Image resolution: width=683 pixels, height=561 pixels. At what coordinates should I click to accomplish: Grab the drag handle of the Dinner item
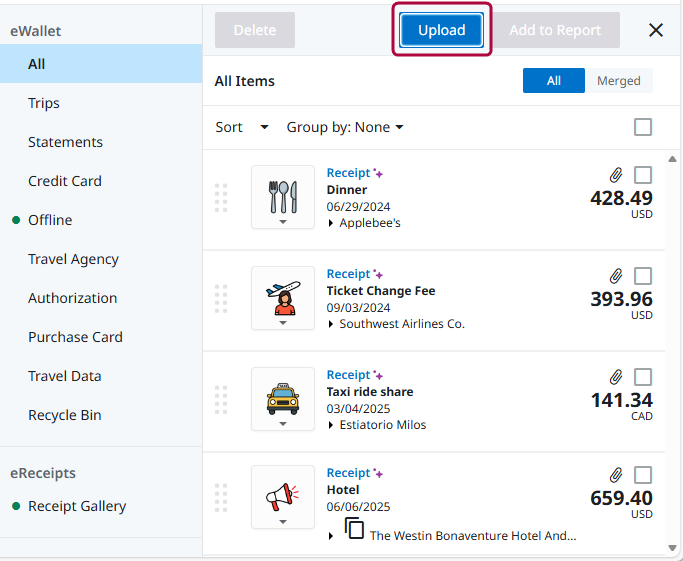221,197
